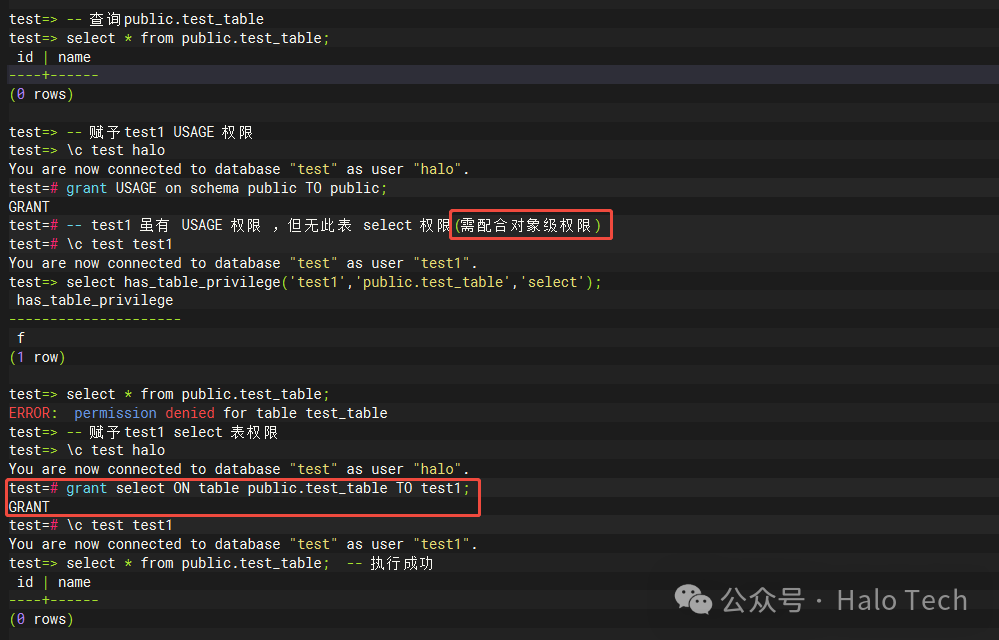999x640 pixels.
Task: Click the comment "-- 赋予test1 select 表权限"
Action: (x=173, y=432)
